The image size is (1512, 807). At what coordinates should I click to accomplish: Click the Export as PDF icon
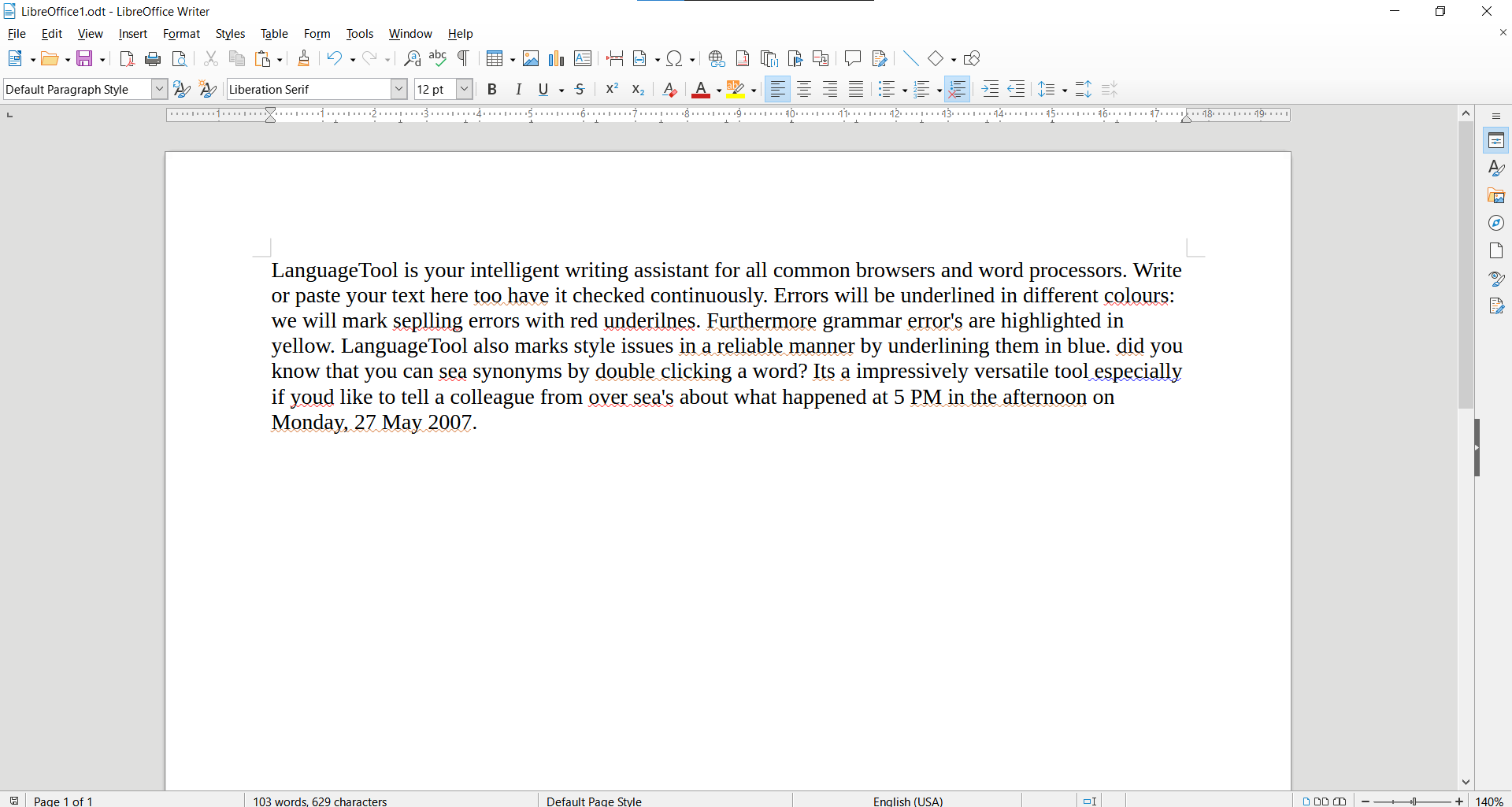click(127, 59)
